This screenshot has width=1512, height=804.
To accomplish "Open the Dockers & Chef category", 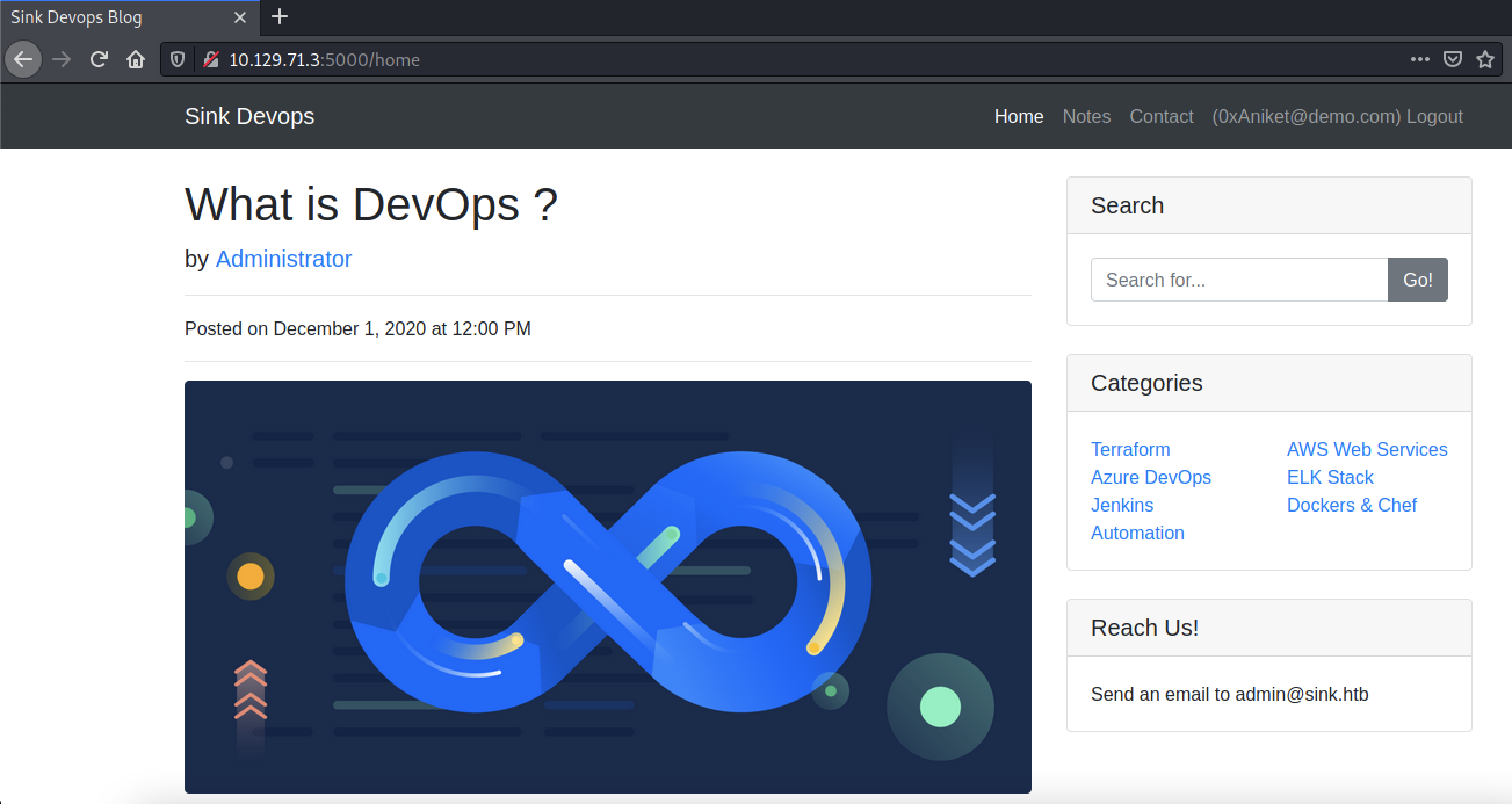I will [x=1351, y=505].
